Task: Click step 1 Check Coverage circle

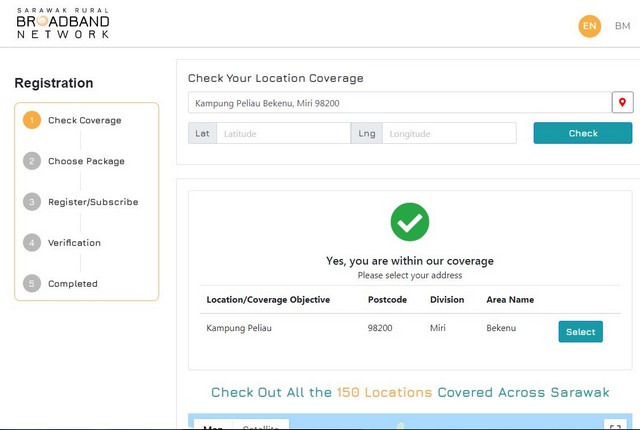Action: [x=32, y=120]
